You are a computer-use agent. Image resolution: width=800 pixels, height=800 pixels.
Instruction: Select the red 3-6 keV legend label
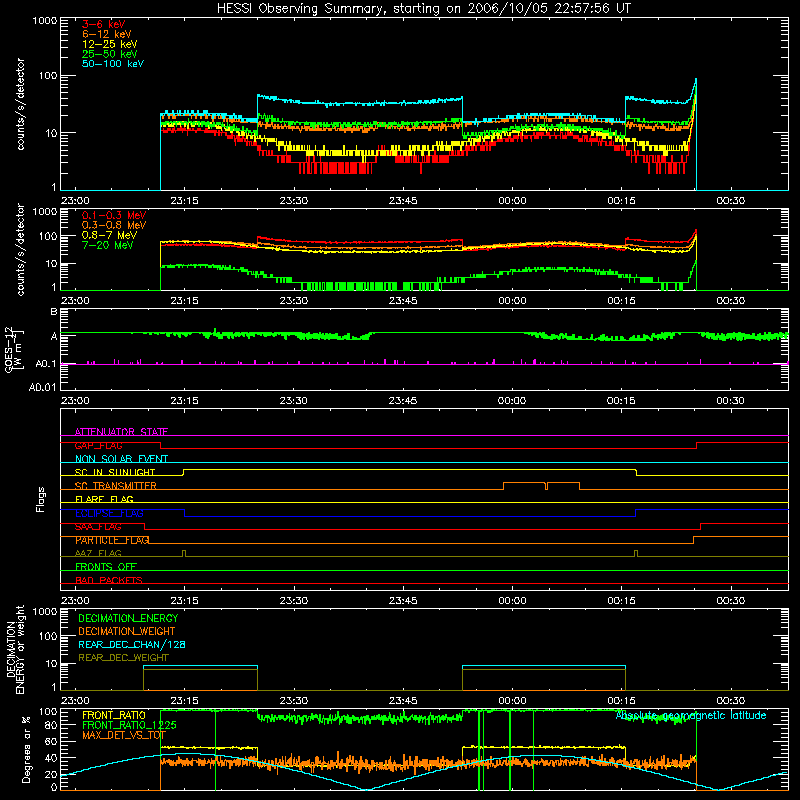pos(104,24)
